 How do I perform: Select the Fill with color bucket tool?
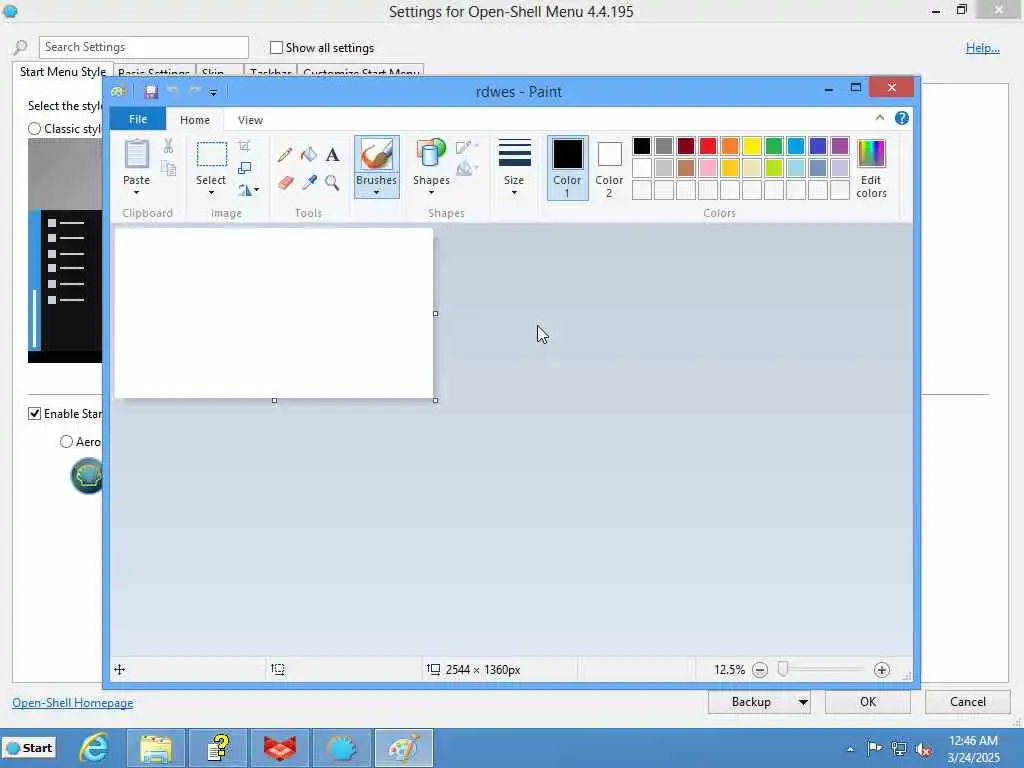[x=308, y=155]
